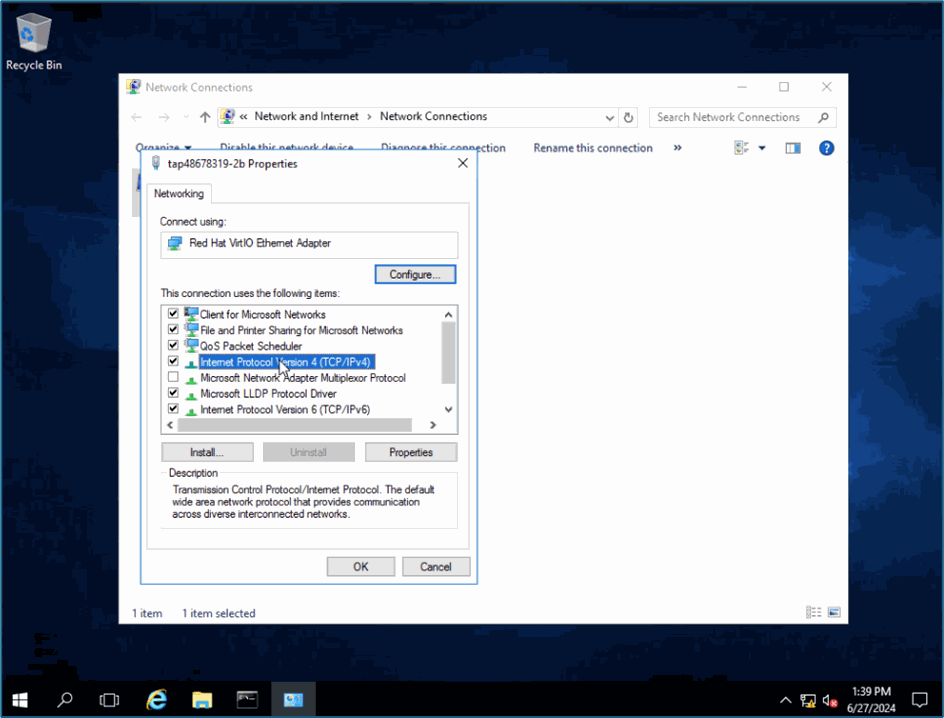This screenshot has width=944, height=718.
Task: Launch Internet Explorer from taskbar
Action: [157, 700]
